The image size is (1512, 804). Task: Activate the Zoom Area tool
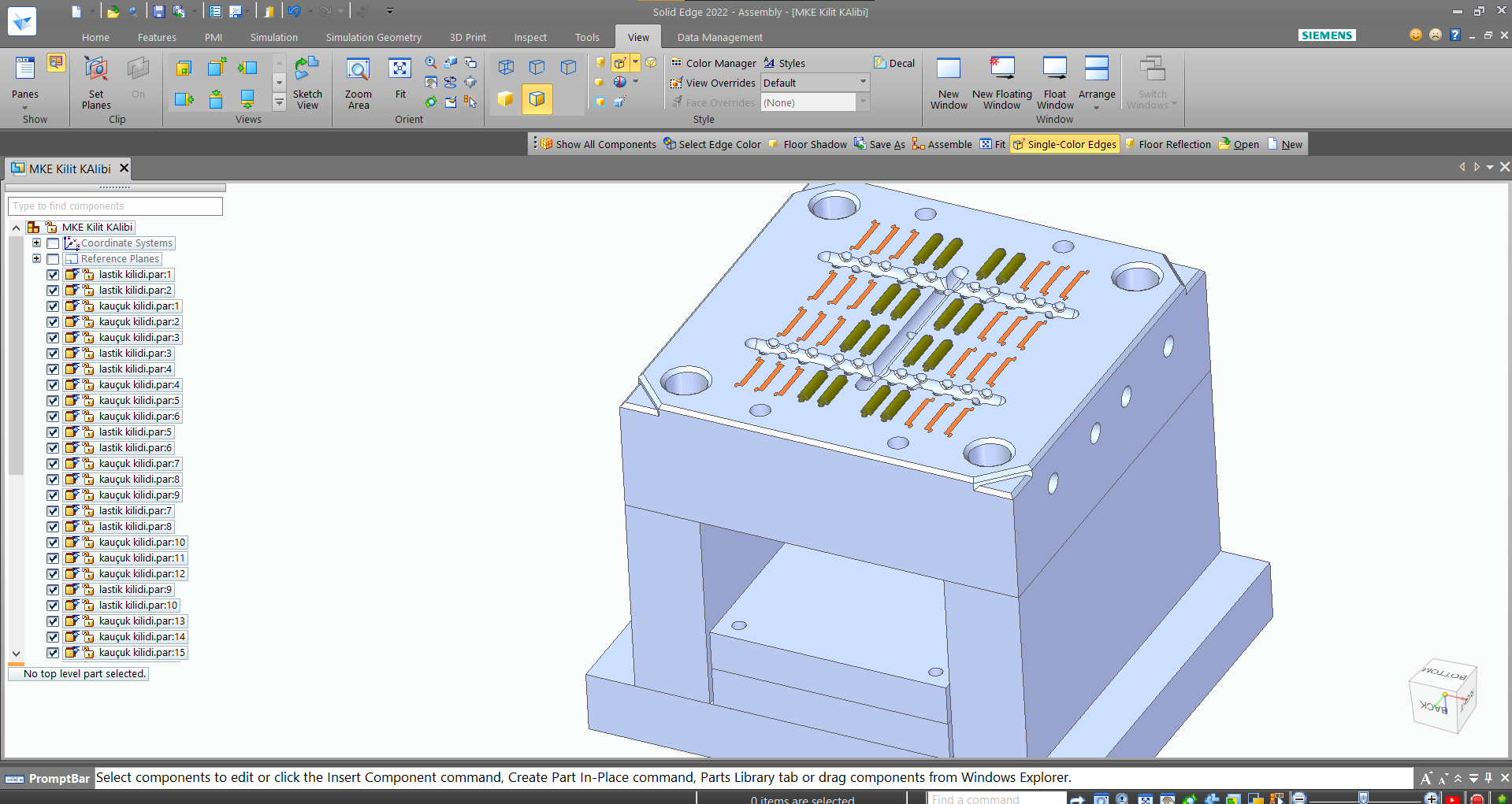(x=358, y=82)
